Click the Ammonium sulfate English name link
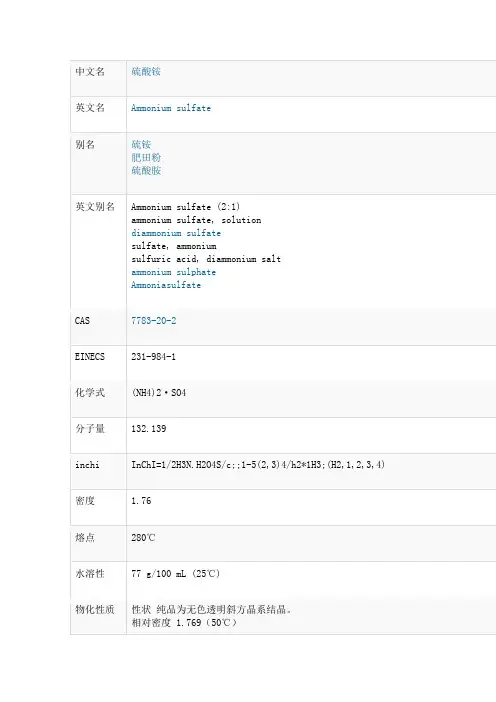This screenshot has width=496, height=702. point(171,108)
